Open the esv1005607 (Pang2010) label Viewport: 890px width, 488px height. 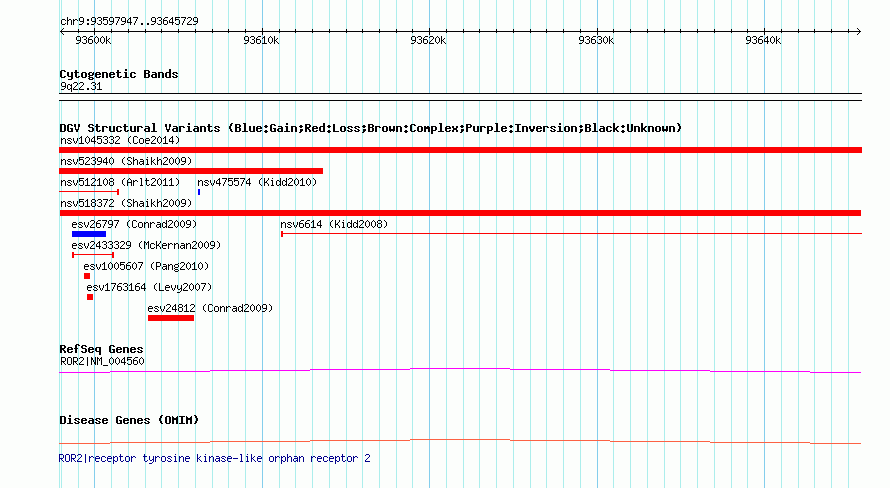(x=146, y=266)
